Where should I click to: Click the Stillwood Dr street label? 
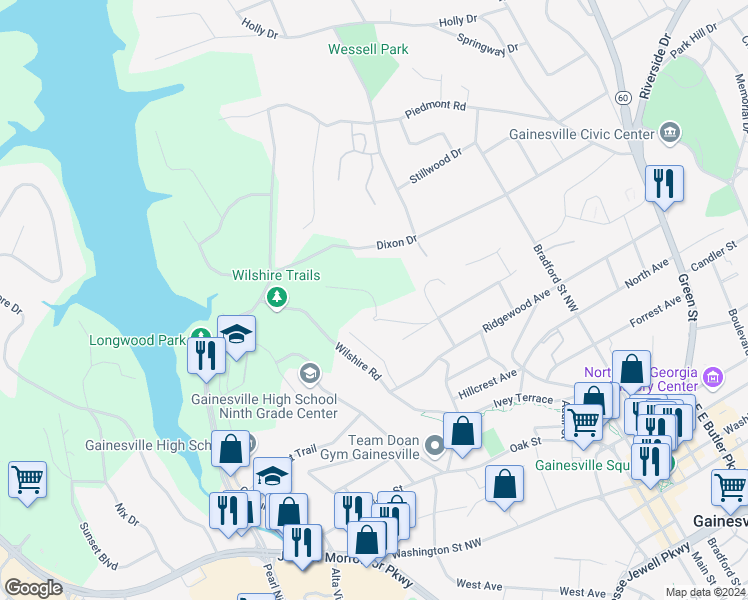tap(436, 166)
